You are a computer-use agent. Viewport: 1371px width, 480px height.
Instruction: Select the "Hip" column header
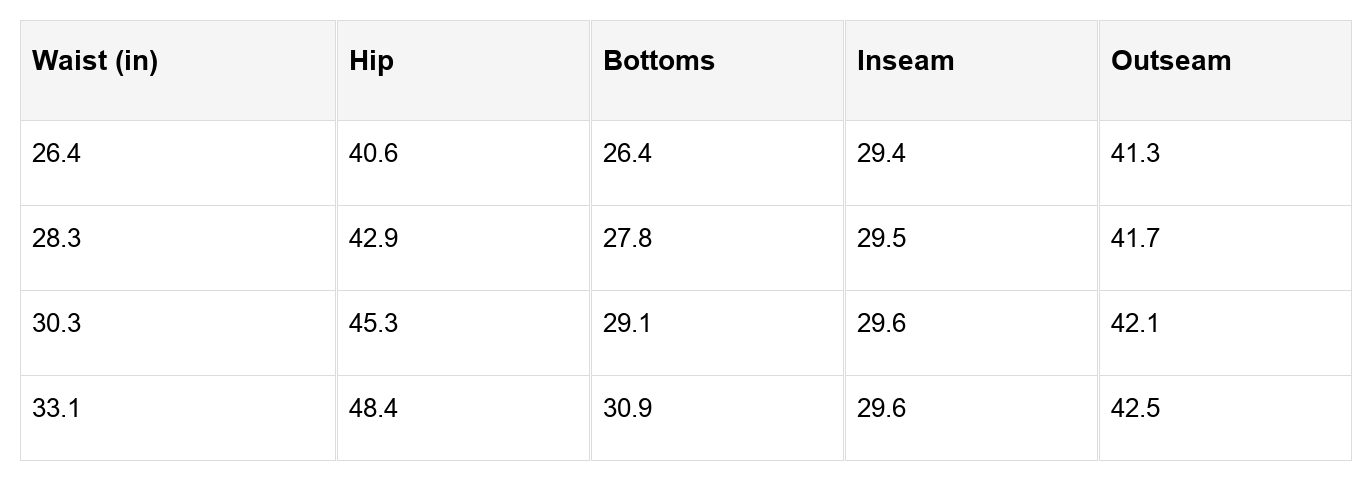pos(372,61)
